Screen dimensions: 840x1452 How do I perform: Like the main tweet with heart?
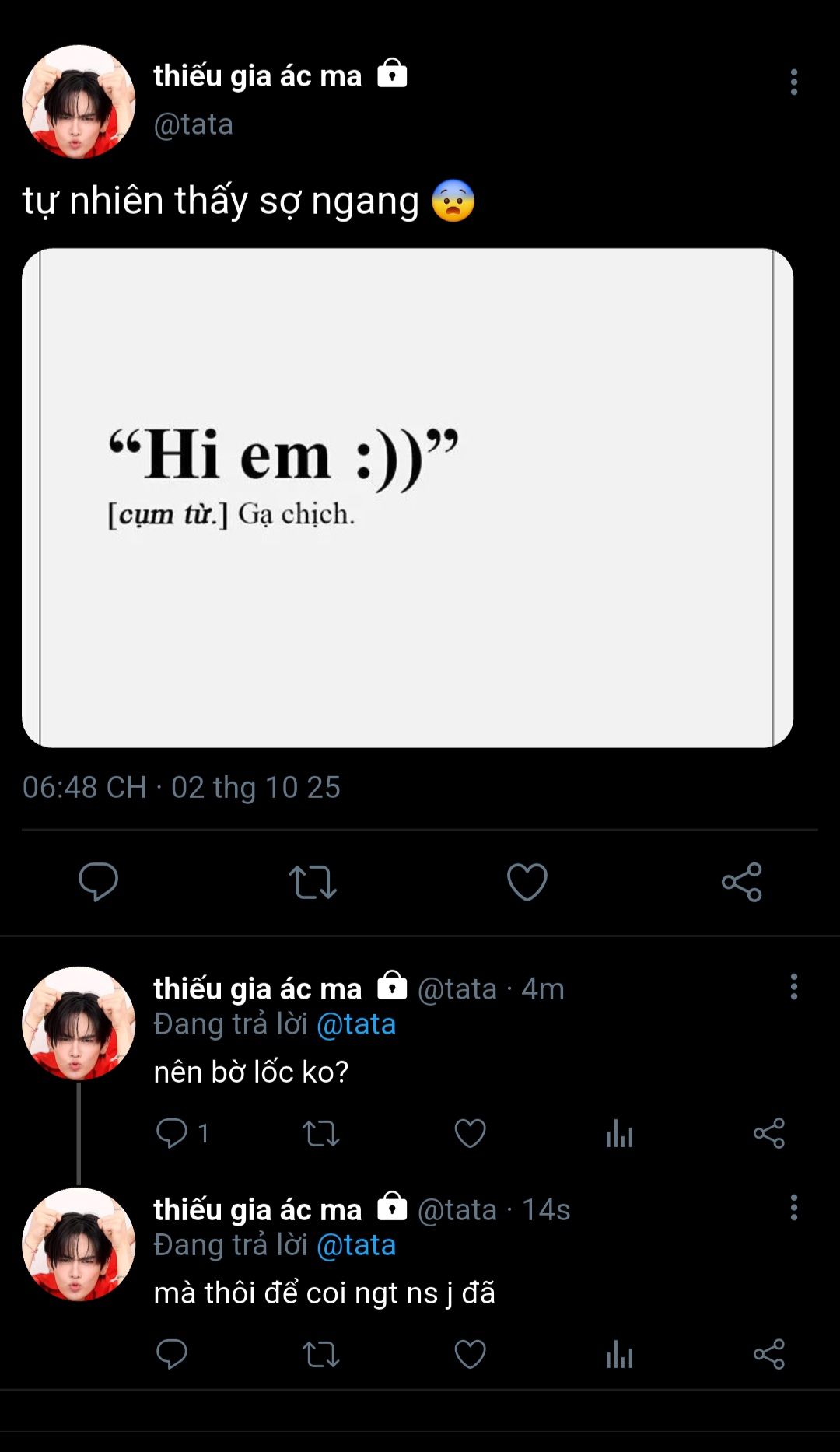527,882
